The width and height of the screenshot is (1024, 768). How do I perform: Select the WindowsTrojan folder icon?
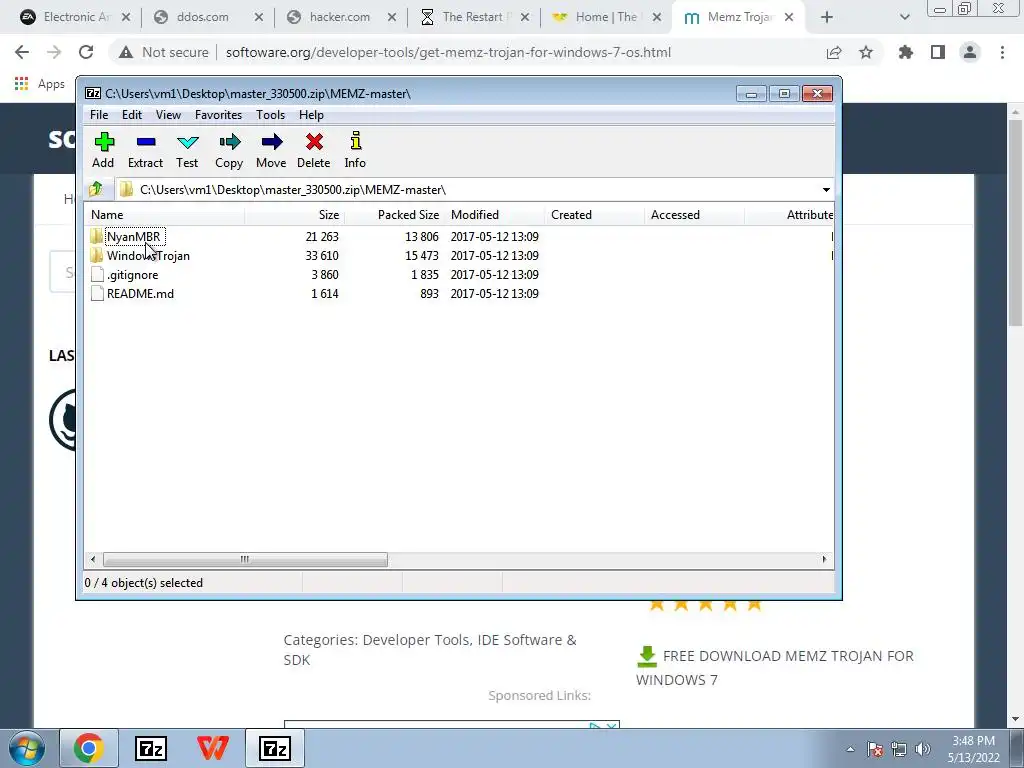pos(97,255)
